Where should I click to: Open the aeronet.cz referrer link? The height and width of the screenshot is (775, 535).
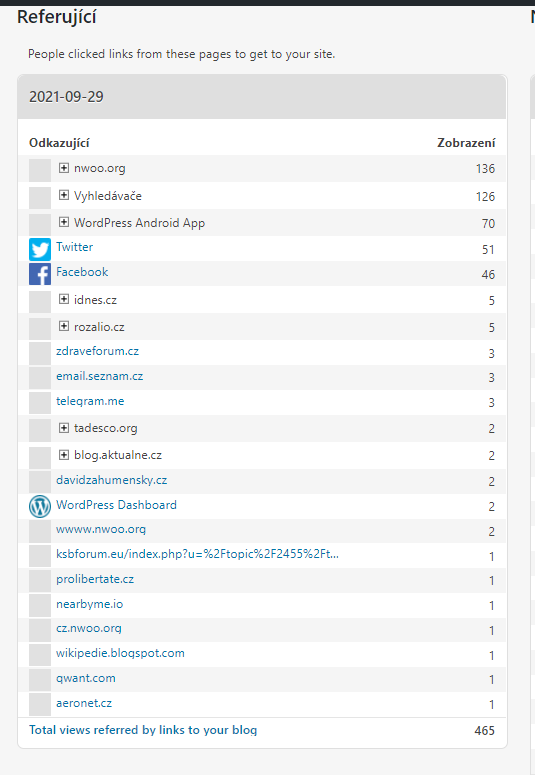[x=84, y=703]
